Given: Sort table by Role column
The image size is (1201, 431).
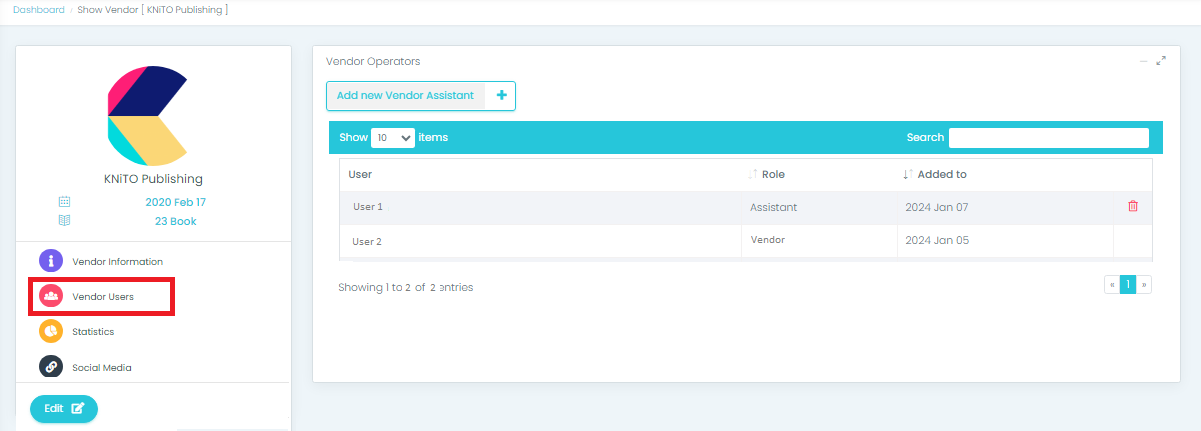Looking at the screenshot, I should point(773,174).
